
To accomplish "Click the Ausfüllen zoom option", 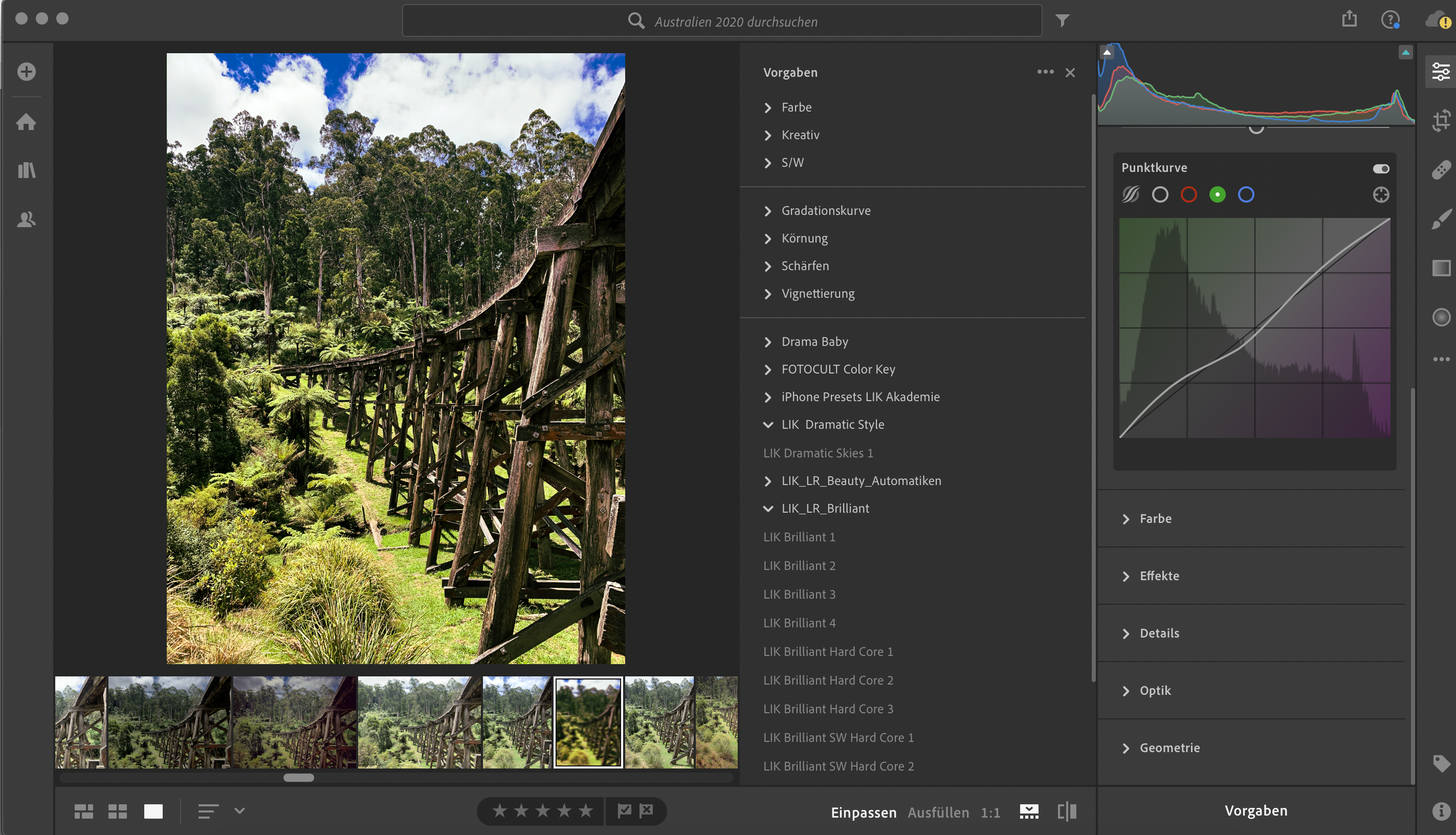I will point(938,812).
